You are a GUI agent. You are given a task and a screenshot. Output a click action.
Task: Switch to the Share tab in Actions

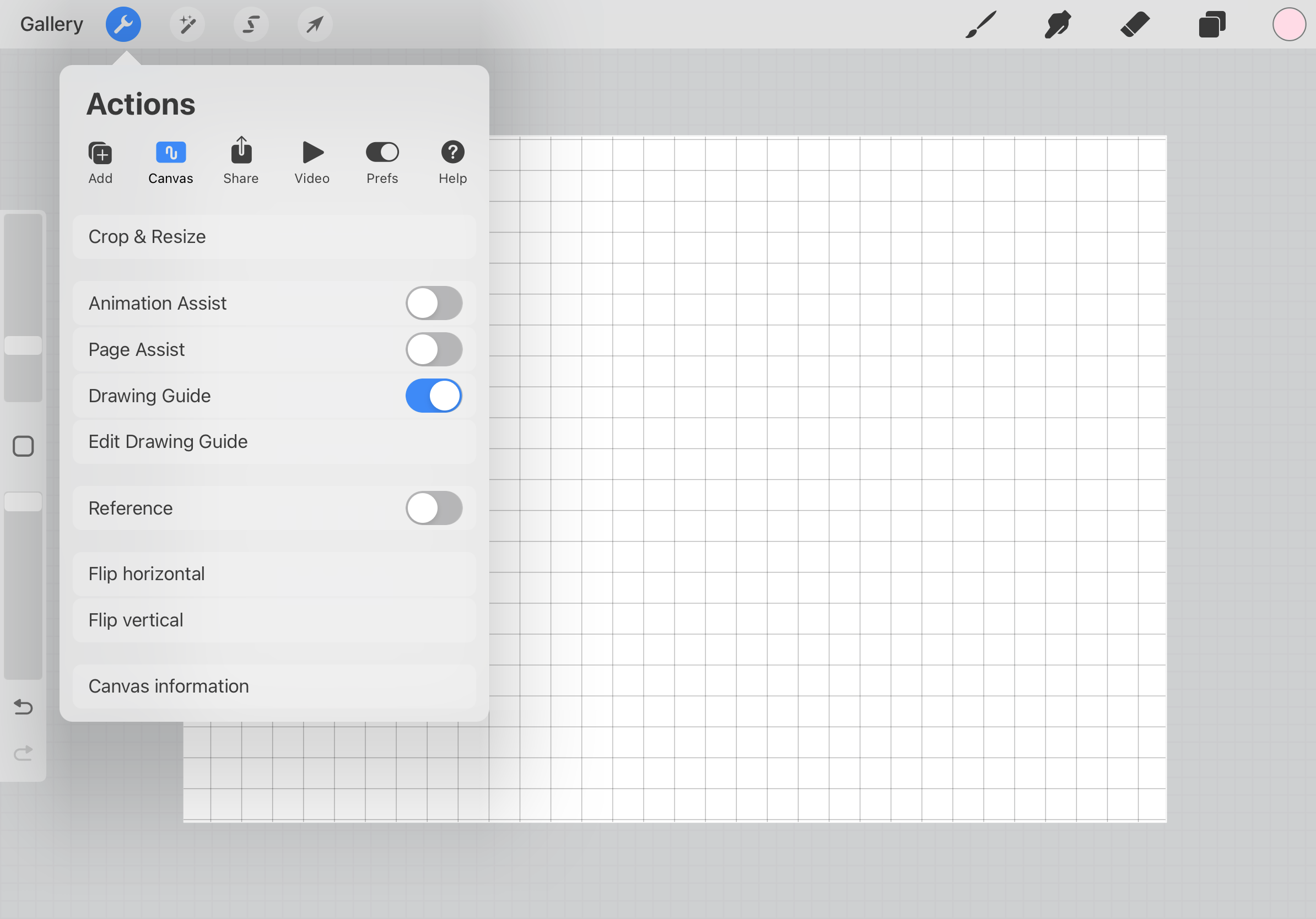241,160
